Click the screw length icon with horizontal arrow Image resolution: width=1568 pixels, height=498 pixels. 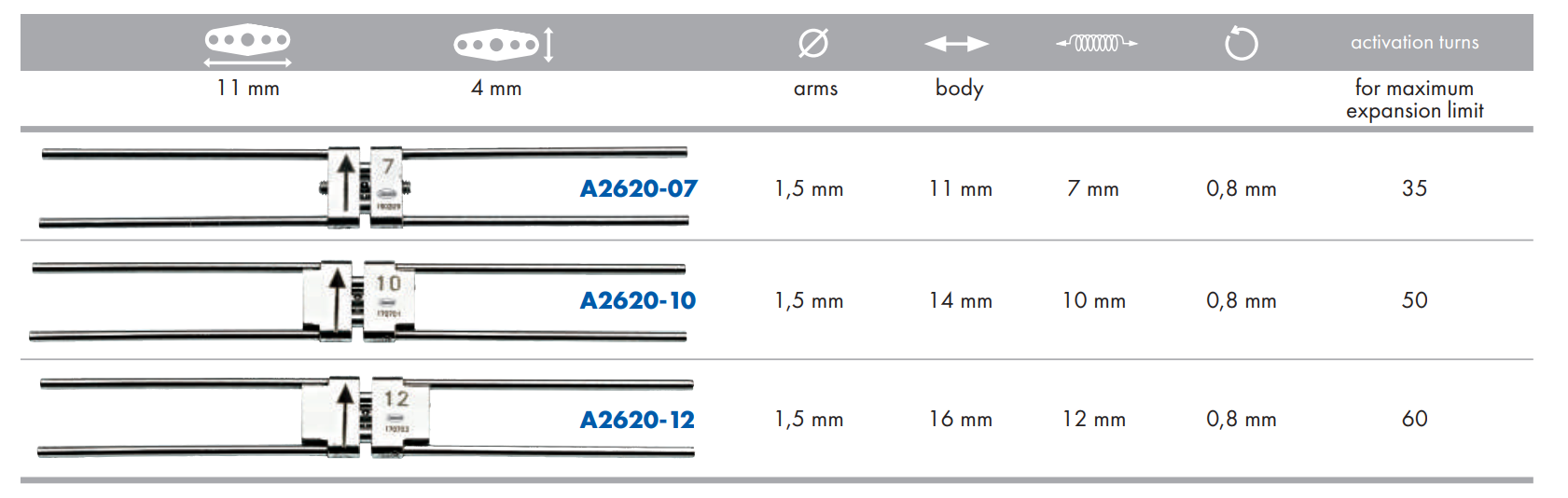[247, 45]
